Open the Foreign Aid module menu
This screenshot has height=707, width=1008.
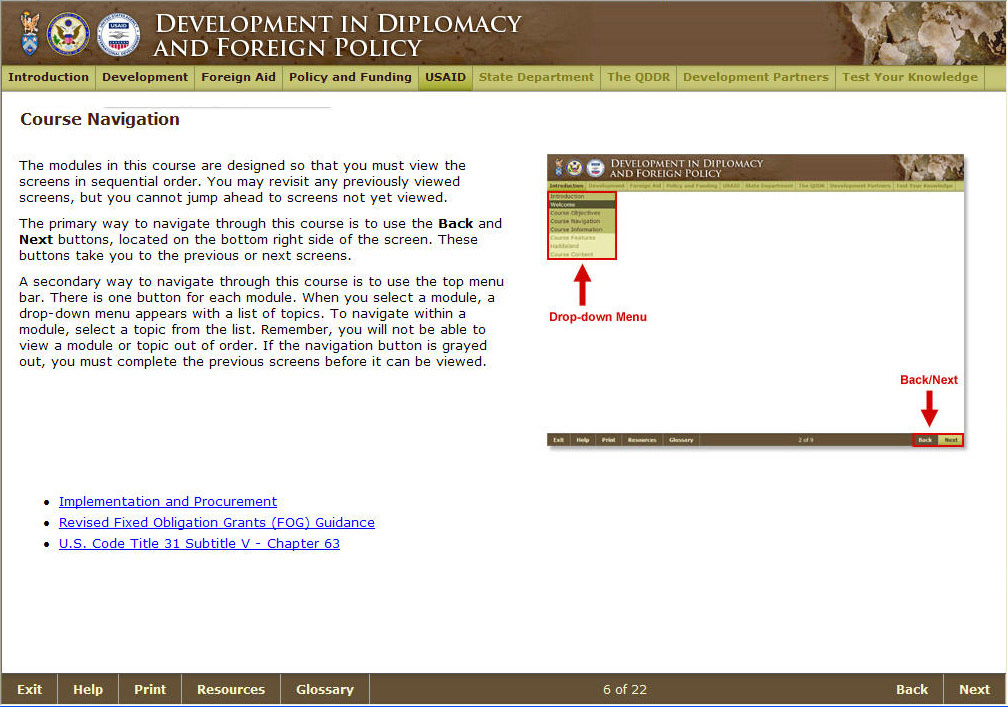coord(238,77)
